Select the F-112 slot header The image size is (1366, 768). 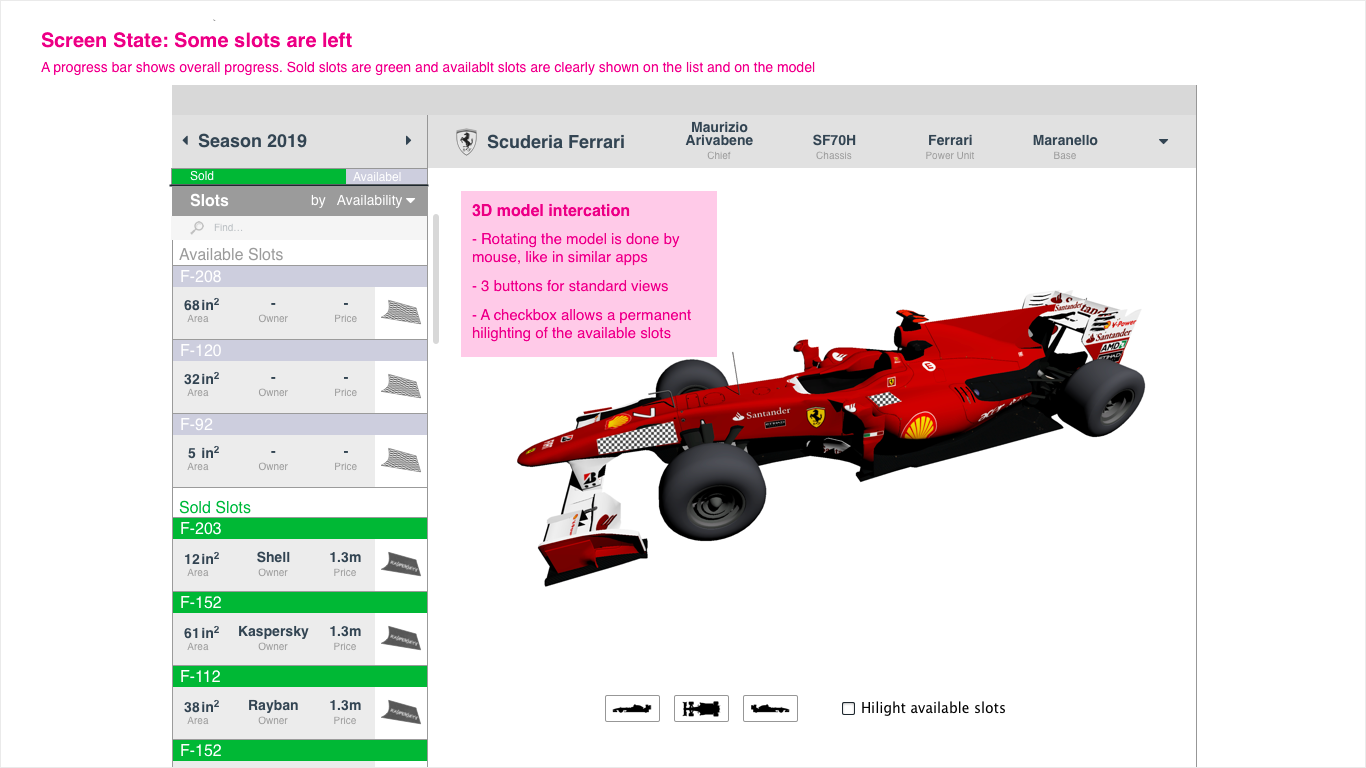[x=300, y=676]
